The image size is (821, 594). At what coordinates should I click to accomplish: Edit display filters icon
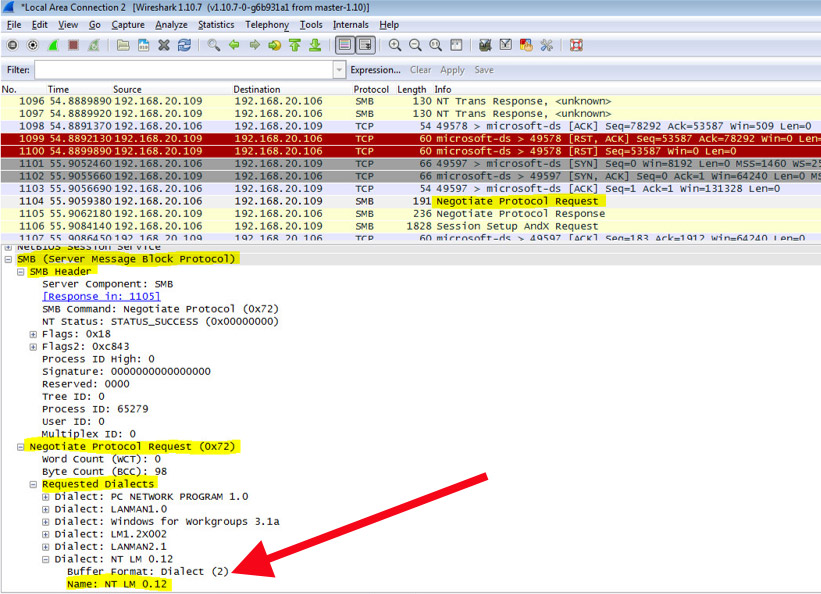(x=506, y=46)
